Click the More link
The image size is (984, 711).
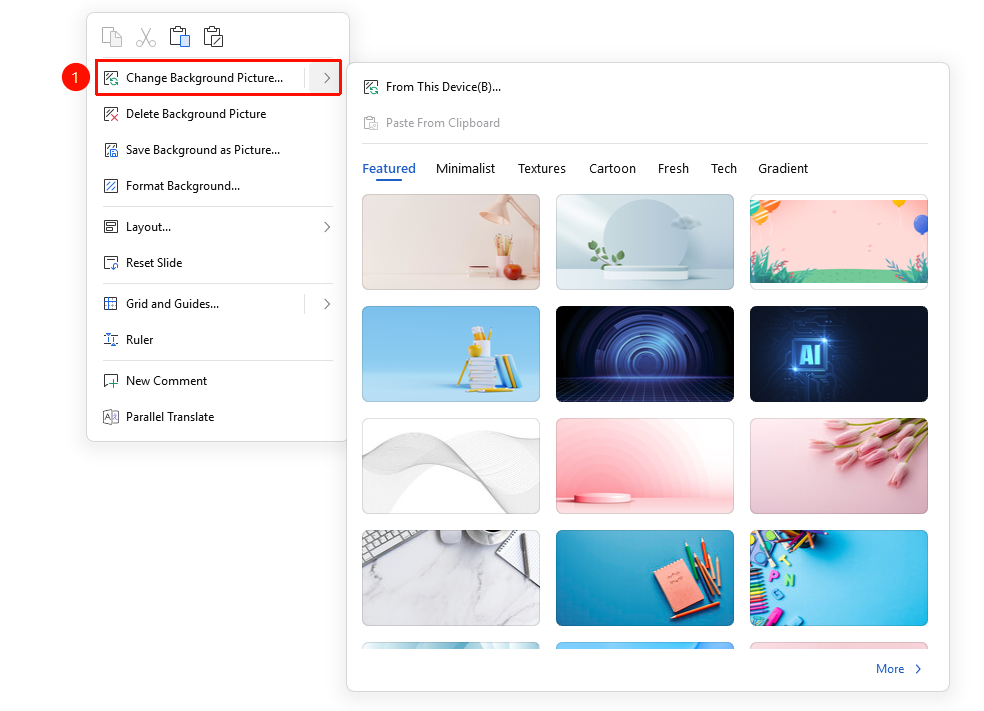tap(890, 669)
